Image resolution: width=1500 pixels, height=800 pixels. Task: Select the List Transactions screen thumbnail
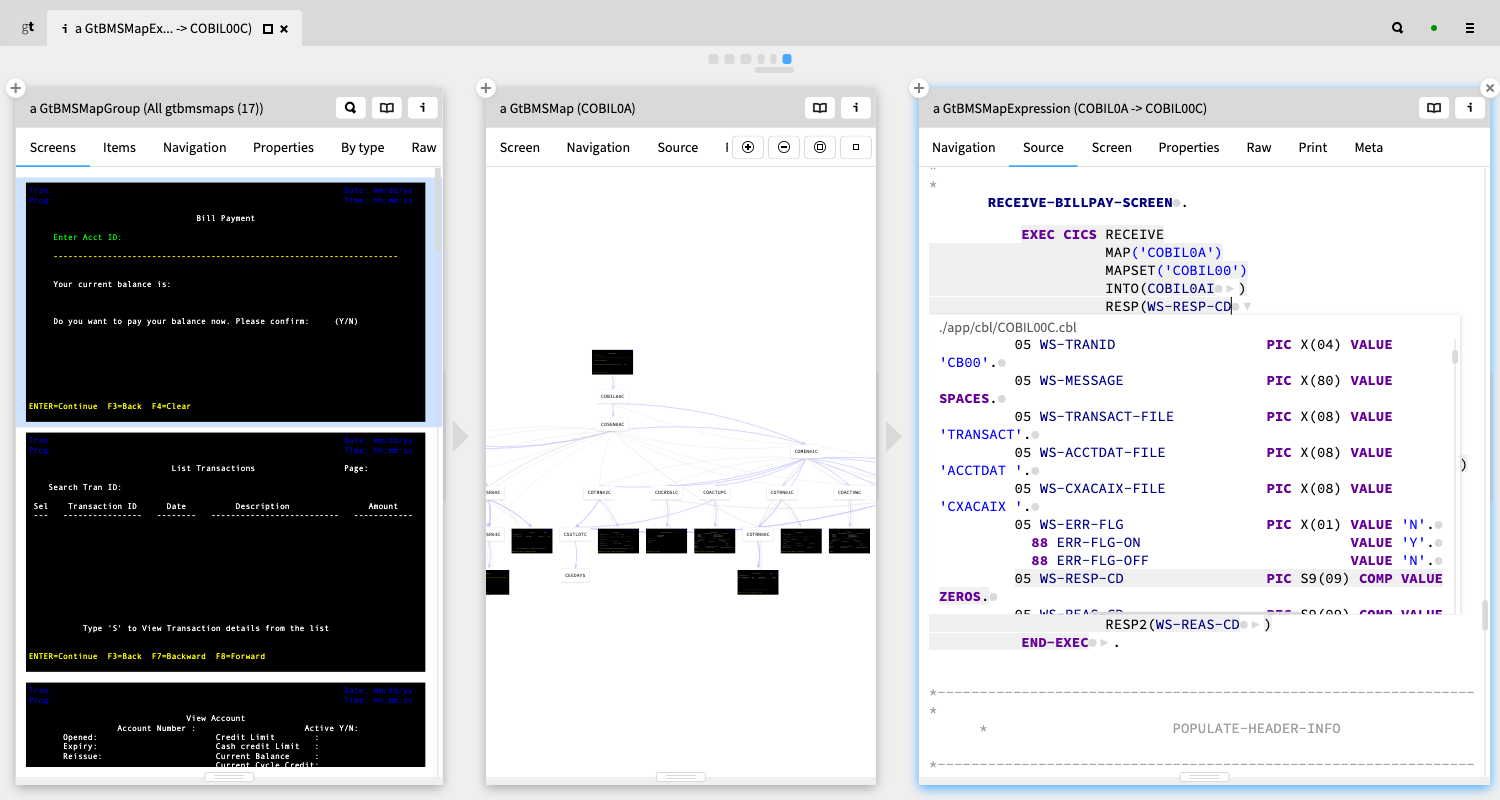click(x=226, y=551)
